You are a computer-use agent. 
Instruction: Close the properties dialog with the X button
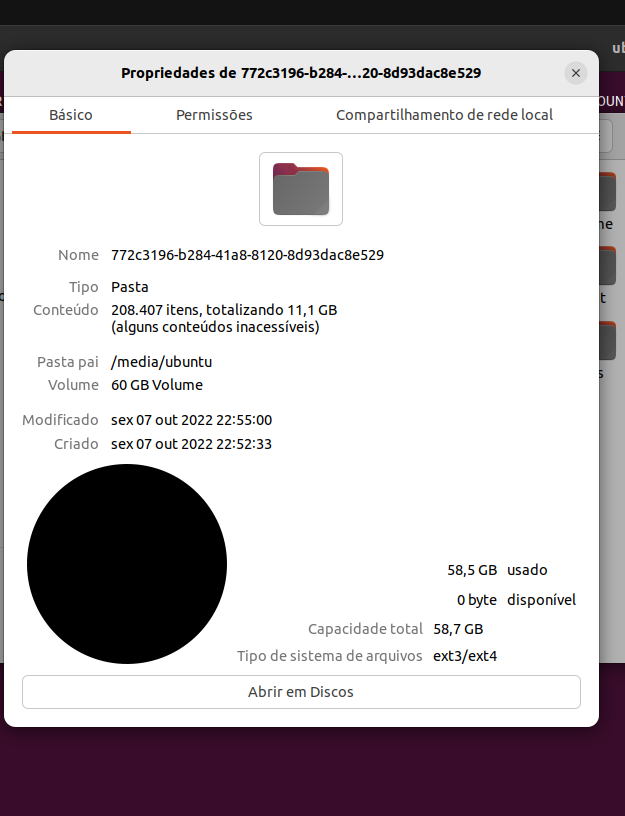[x=576, y=73]
